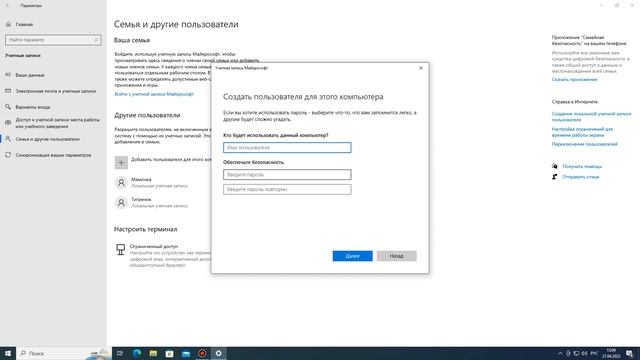
Task: Open screen time limits help link
Action: pos(582,132)
